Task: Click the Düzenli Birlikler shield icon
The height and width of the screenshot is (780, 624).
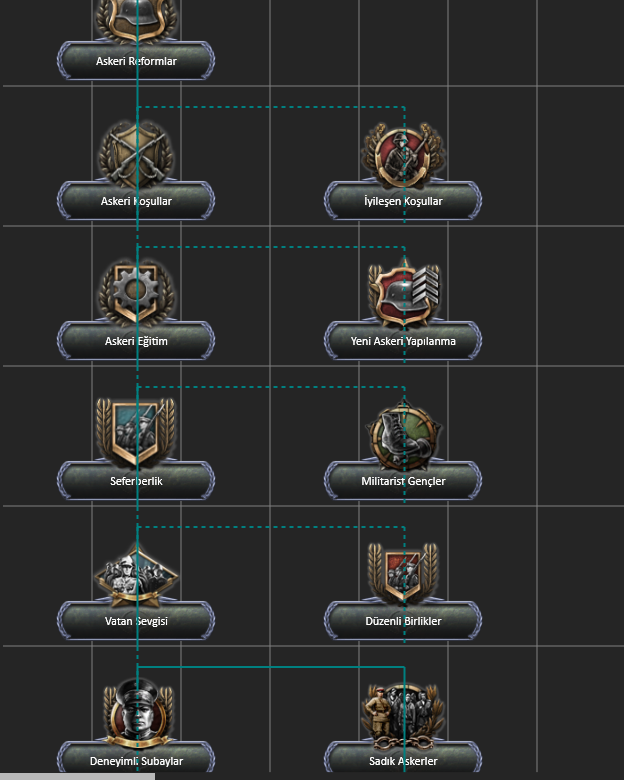Action: 403,573
